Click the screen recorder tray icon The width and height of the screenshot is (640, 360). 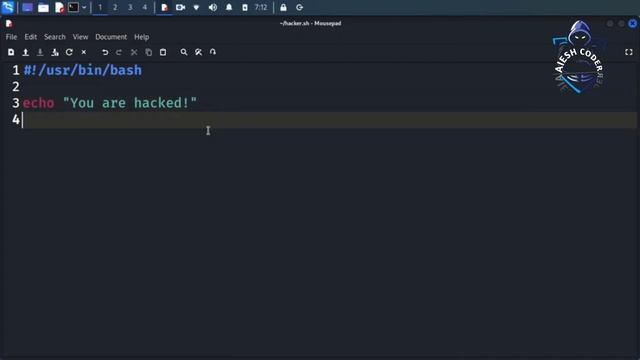point(180,7)
